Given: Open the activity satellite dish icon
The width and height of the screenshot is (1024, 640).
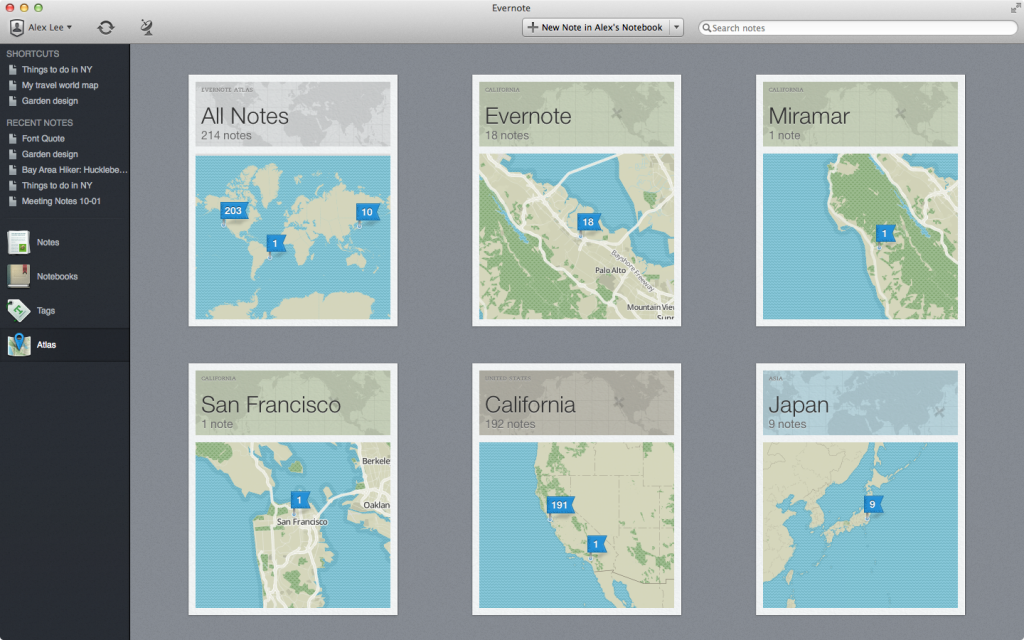Looking at the screenshot, I should tap(147, 27).
